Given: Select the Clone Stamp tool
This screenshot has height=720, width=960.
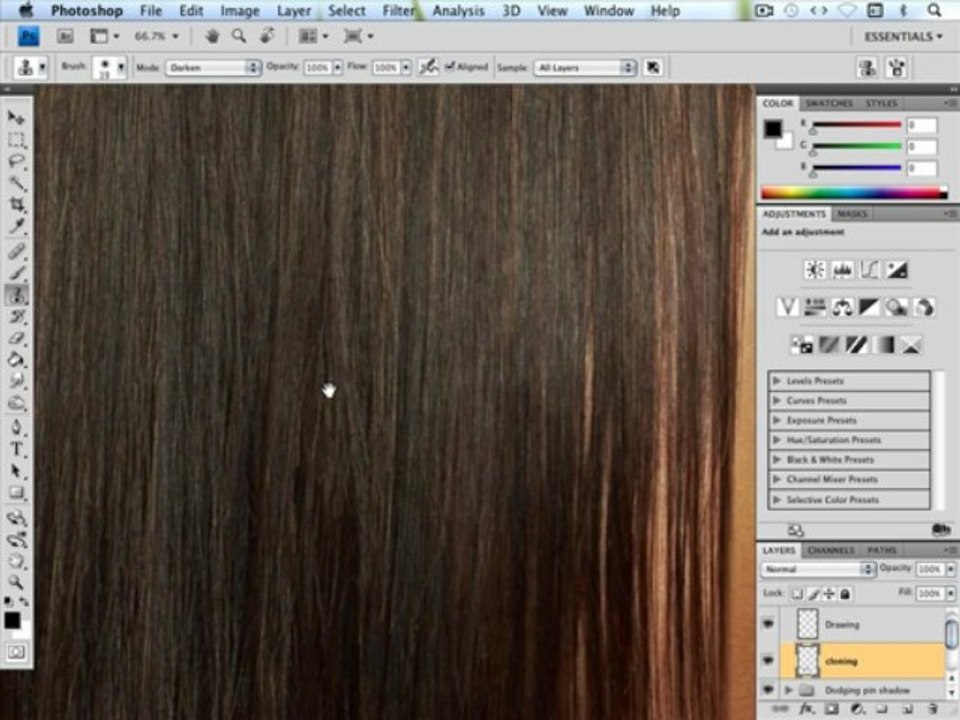Looking at the screenshot, I should [x=17, y=295].
